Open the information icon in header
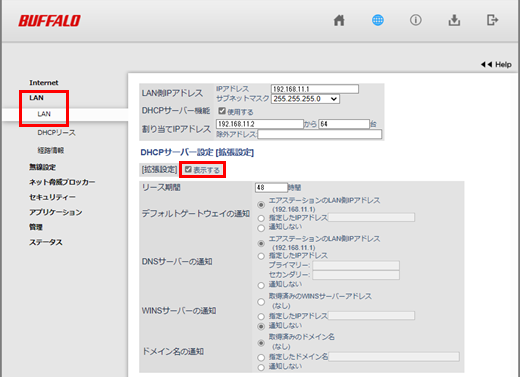The image size is (520, 377). tap(416, 20)
